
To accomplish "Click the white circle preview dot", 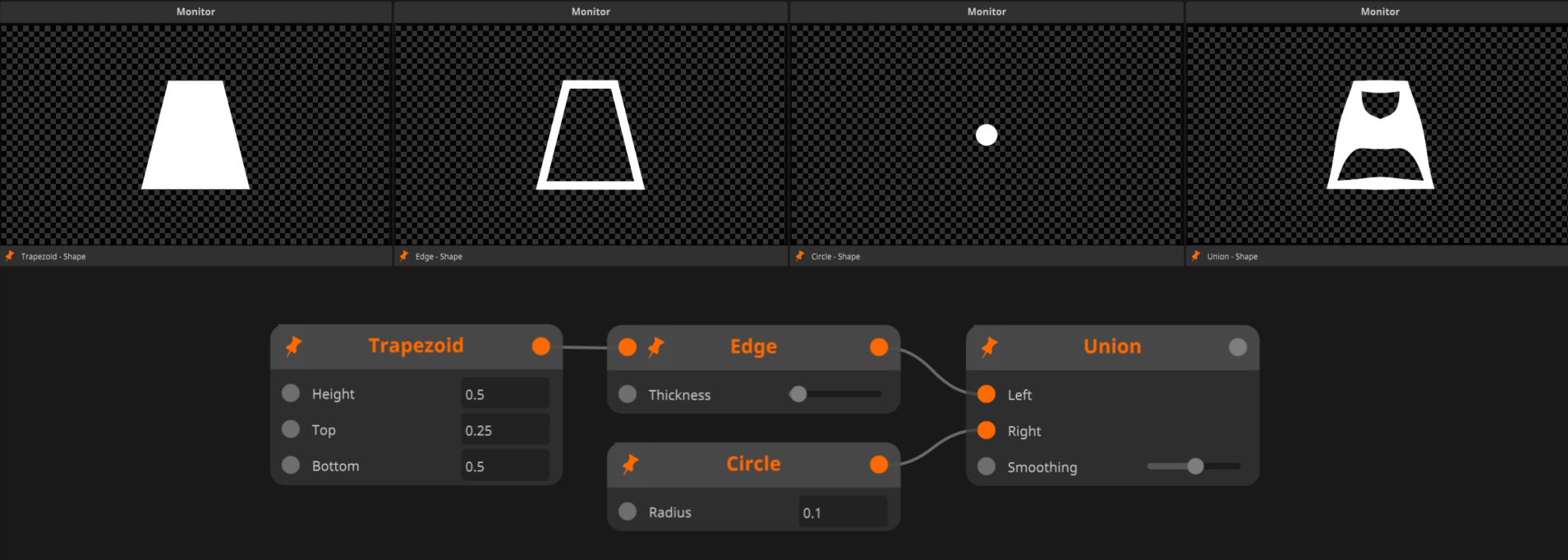I will tap(986, 135).
